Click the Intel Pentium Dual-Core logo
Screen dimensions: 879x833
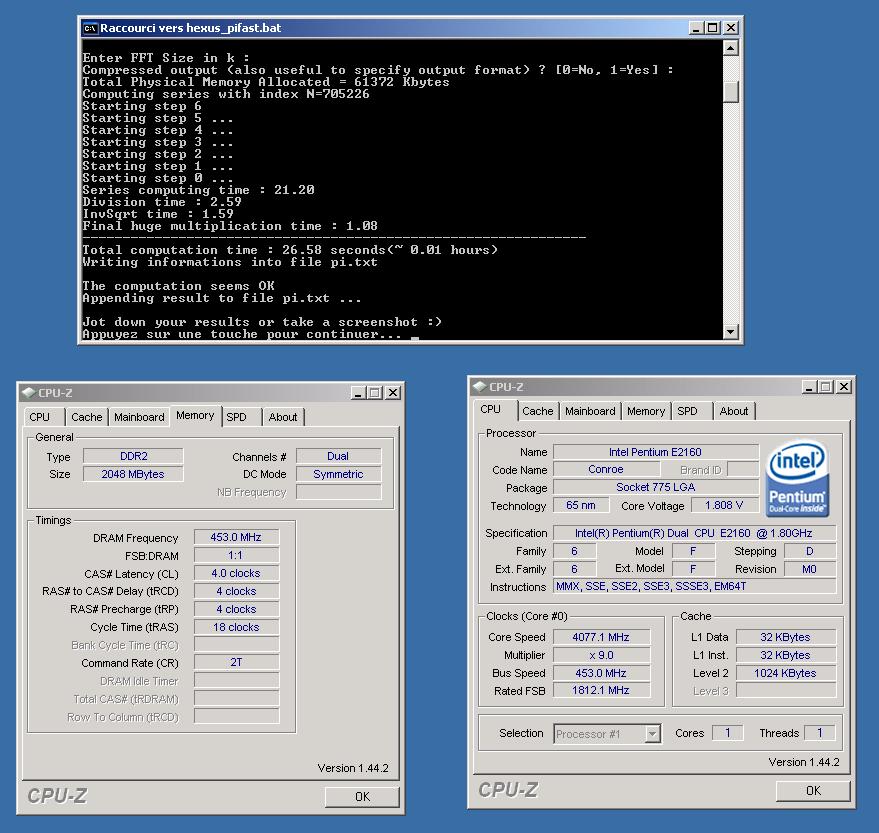[x=797, y=478]
